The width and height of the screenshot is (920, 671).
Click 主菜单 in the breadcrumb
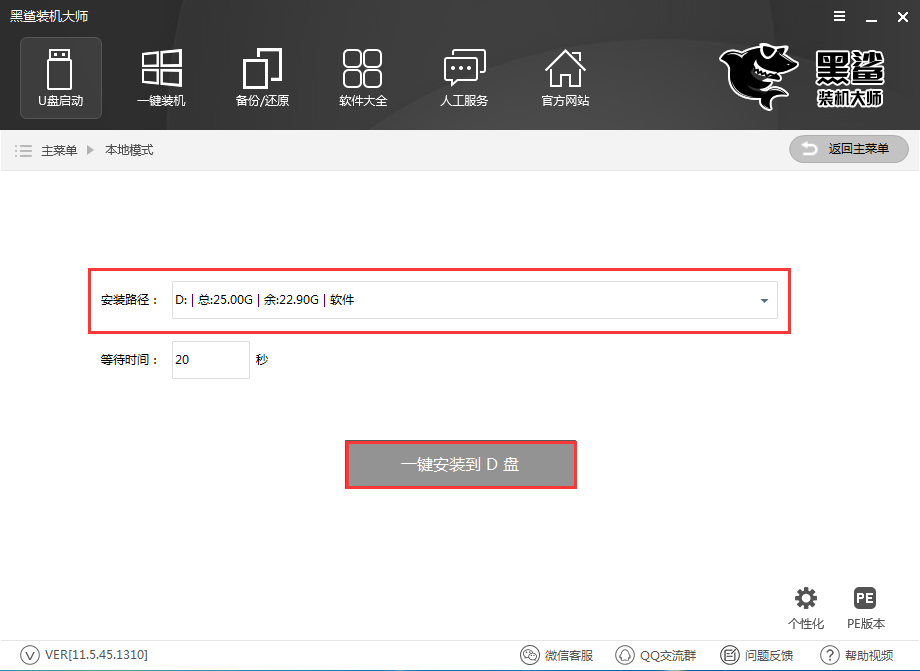pyautogui.click(x=58, y=150)
